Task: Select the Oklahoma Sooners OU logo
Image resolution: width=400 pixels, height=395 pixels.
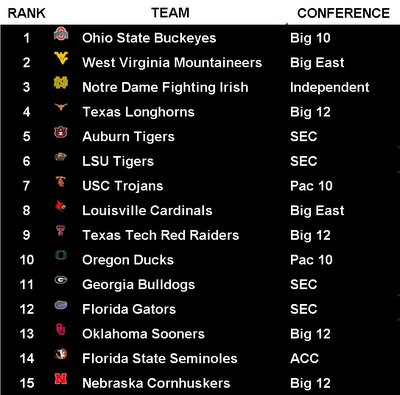Action: point(61,330)
